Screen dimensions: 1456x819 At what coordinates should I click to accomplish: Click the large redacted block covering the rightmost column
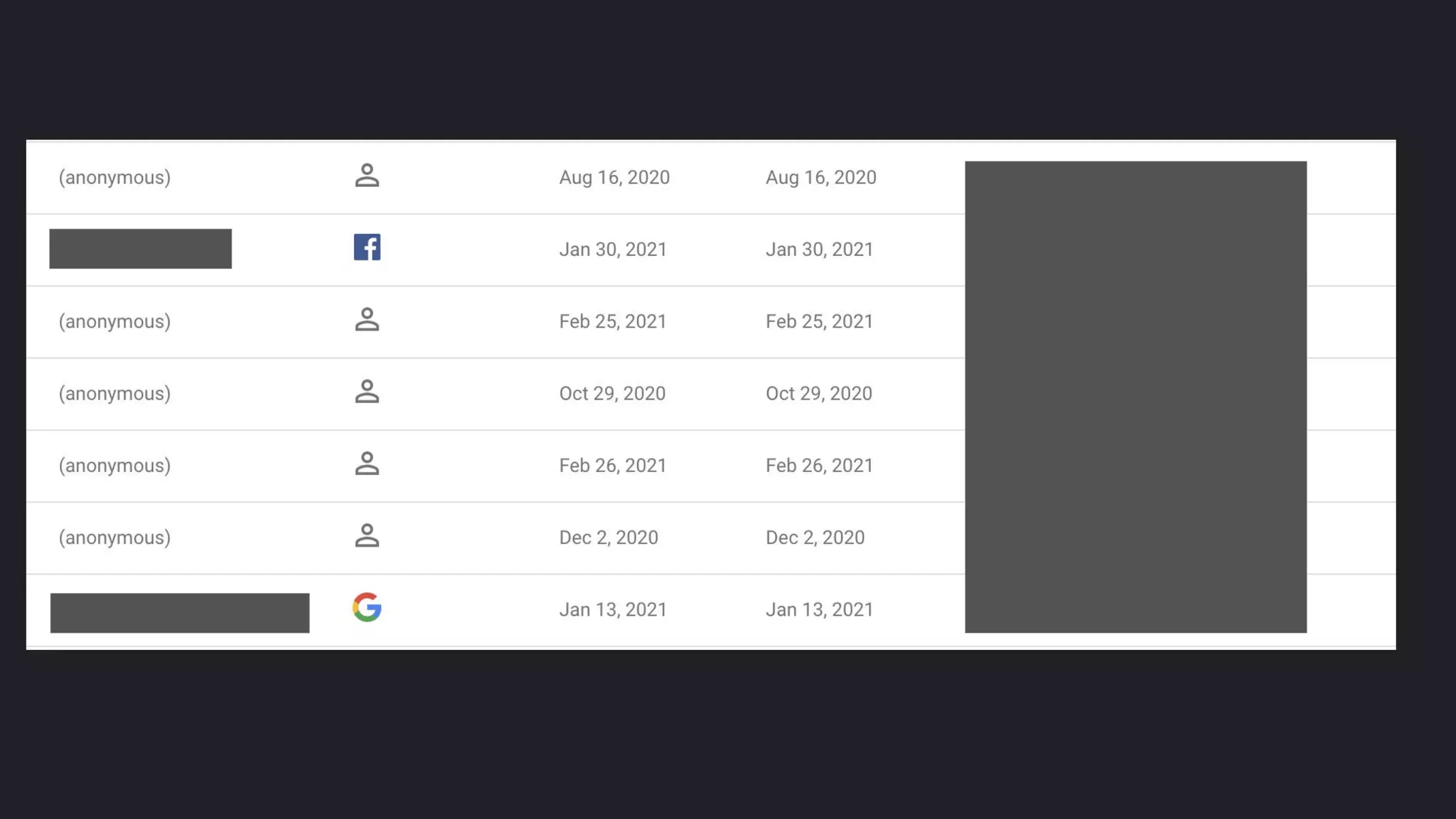click(x=1135, y=397)
